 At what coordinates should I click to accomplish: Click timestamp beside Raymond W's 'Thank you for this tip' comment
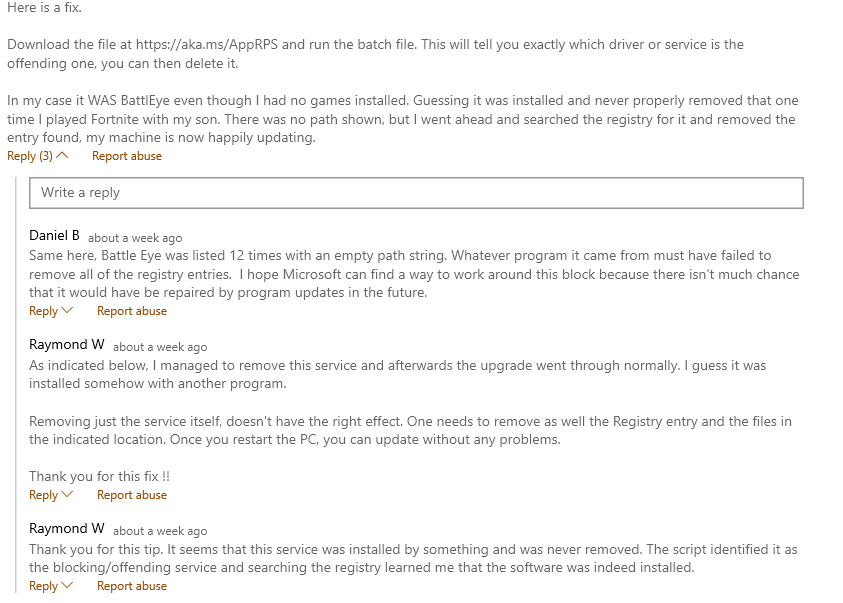(160, 531)
